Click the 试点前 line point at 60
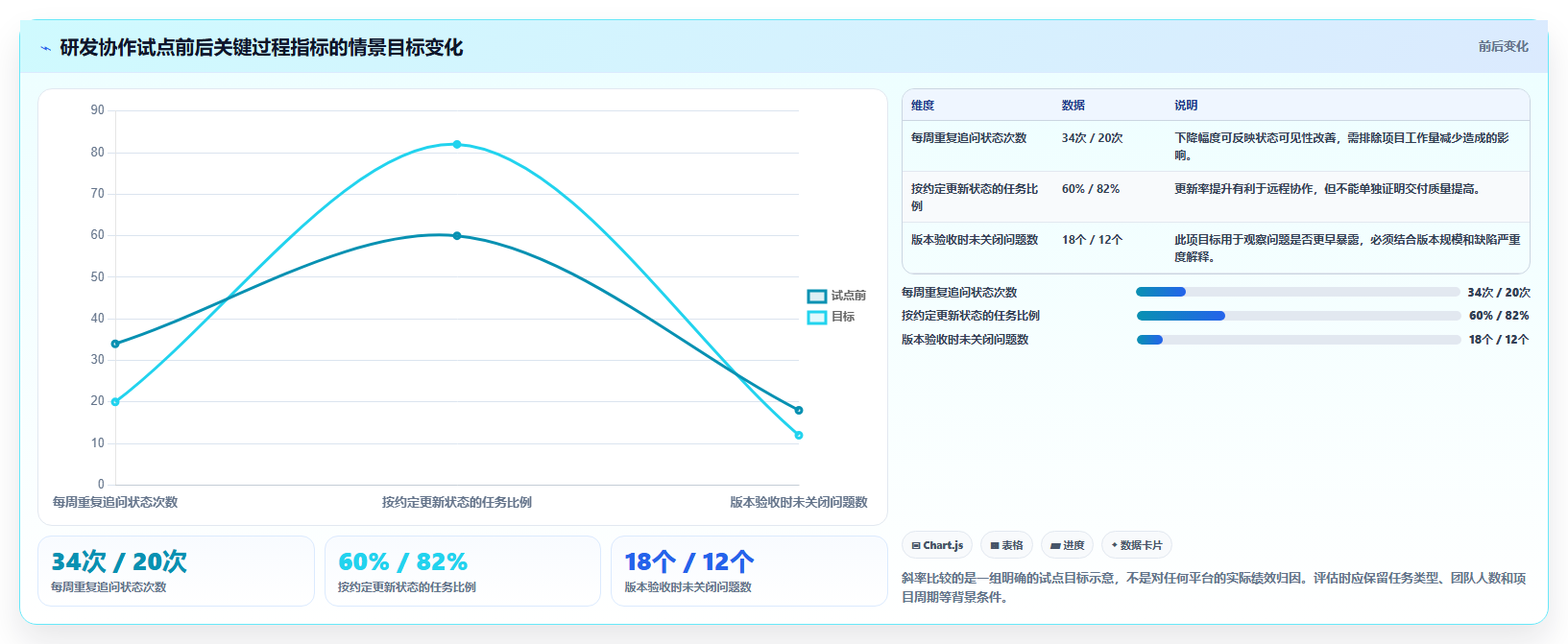Image resolution: width=1568 pixels, height=644 pixels. coord(457,235)
